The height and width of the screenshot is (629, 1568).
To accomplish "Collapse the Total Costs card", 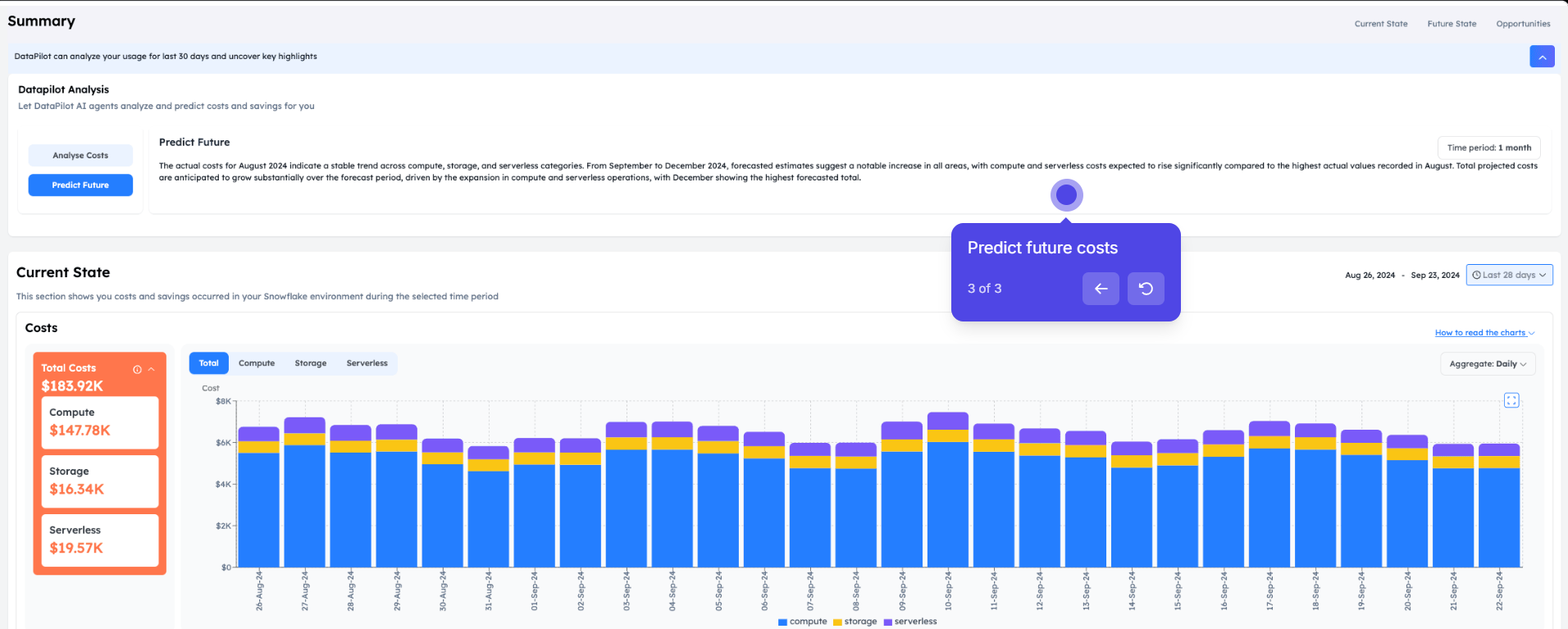I will pyautogui.click(x=151, y=369).
